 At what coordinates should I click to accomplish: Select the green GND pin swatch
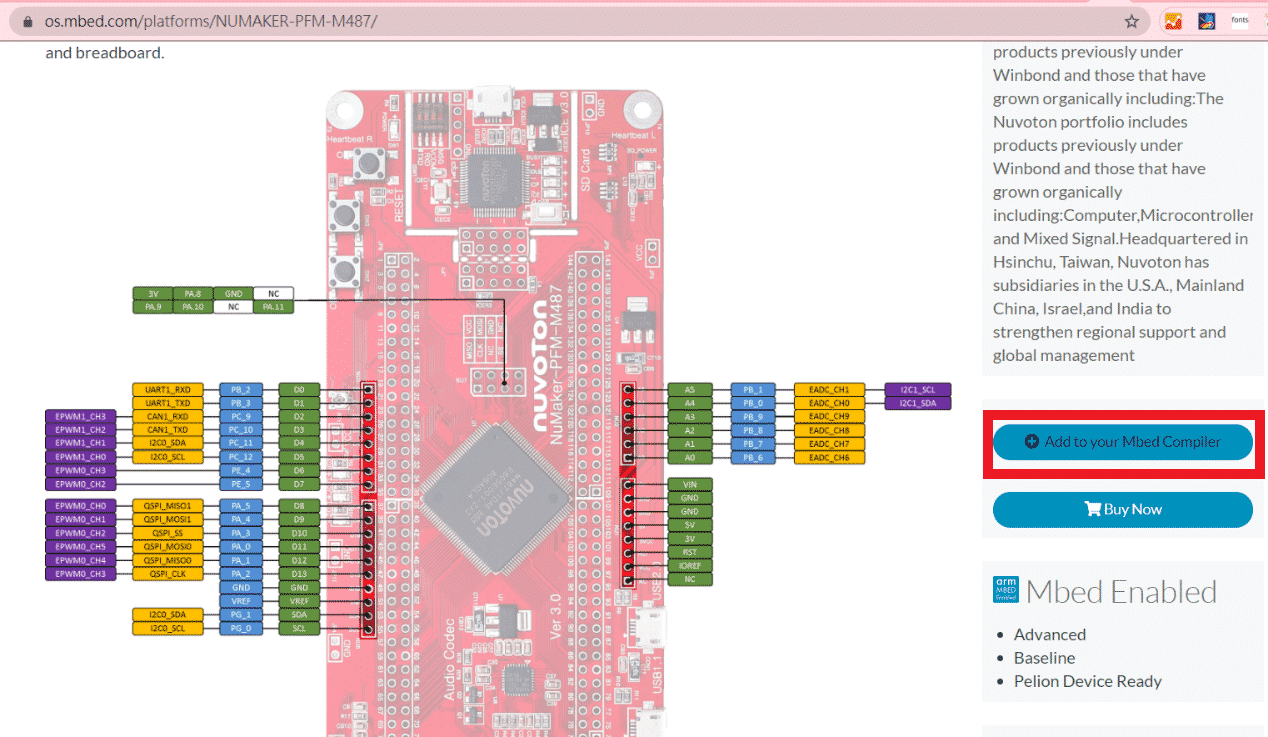coord(232,293)
